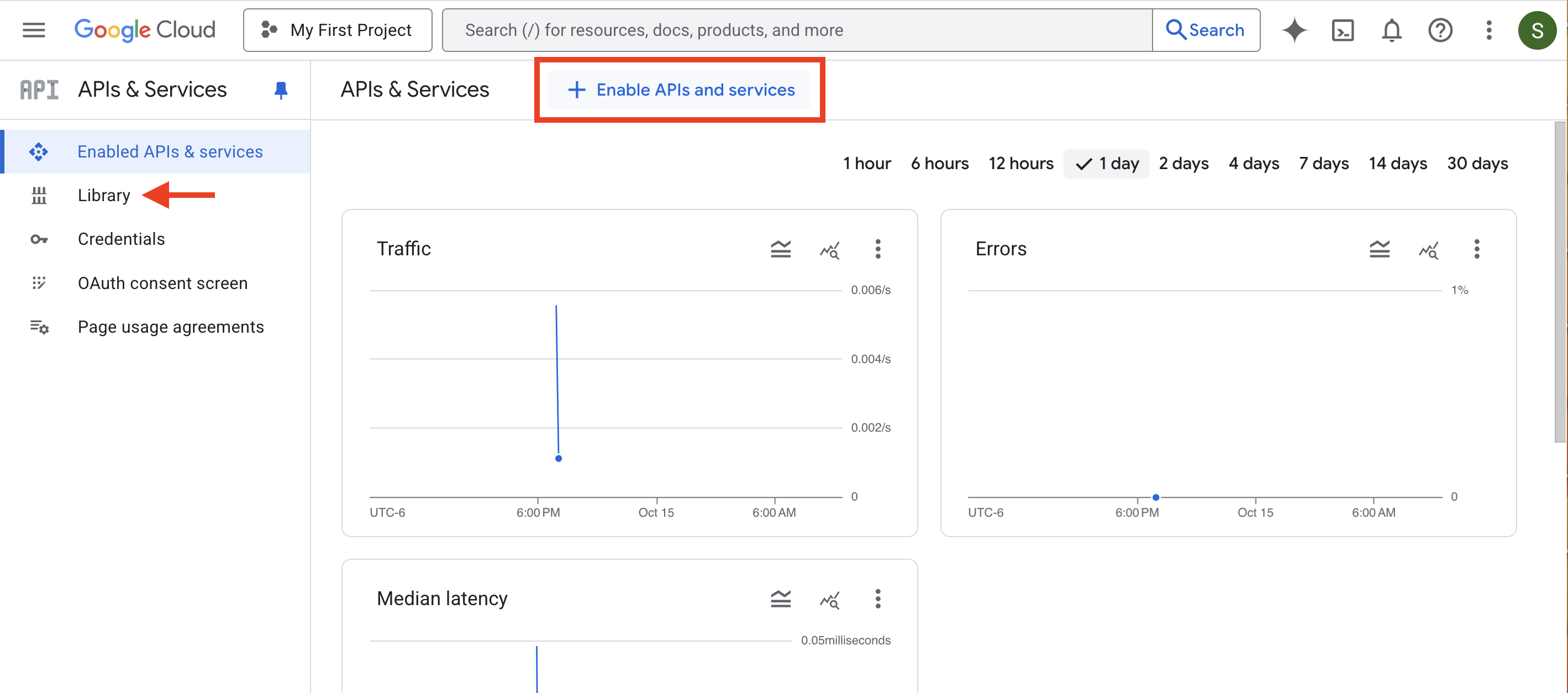
Task: Open Traffic chart more options menu
Action: click(x=877, y=249)
